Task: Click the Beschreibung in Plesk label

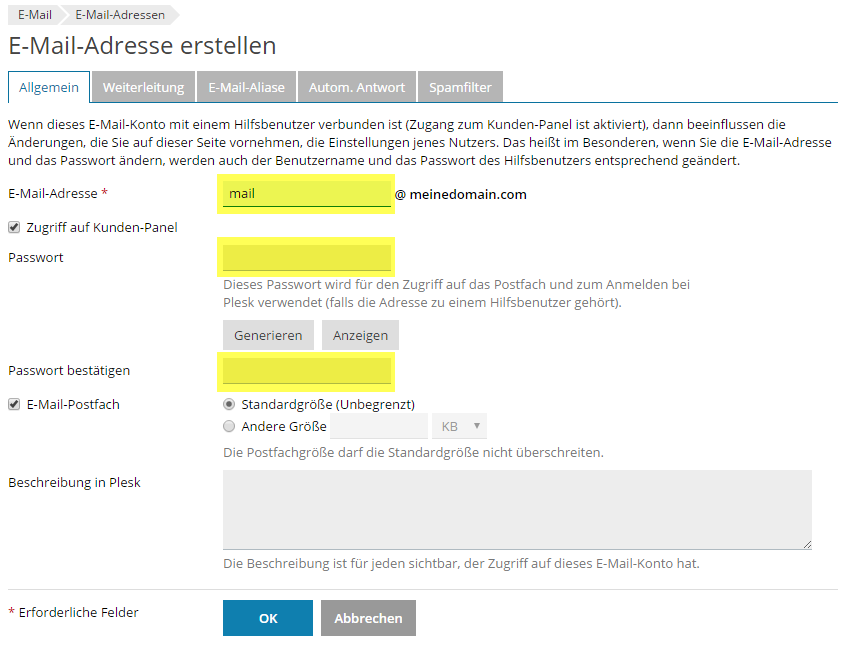Action: (74, 483)
